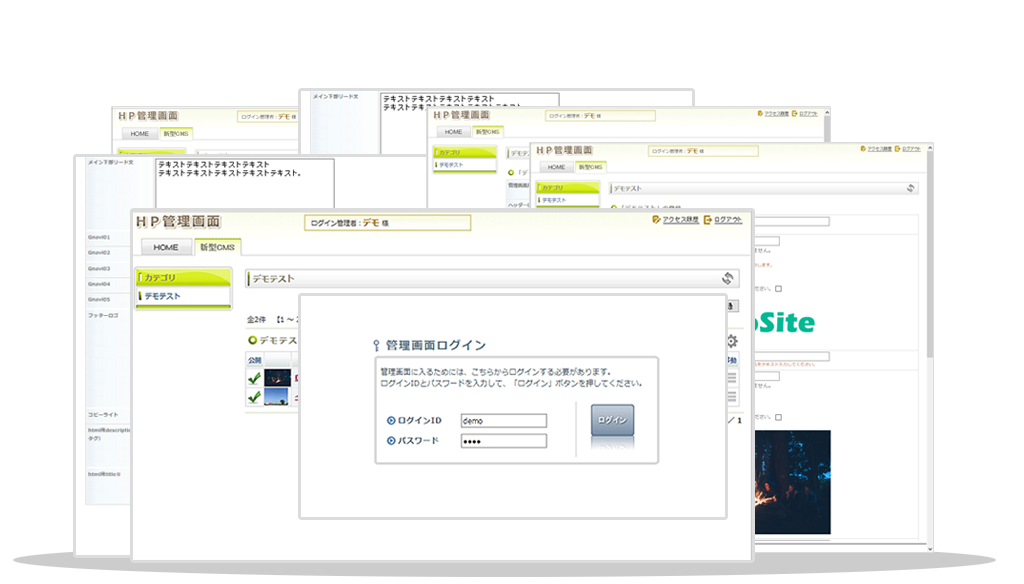1024x584 pixels.
Task: Click フッターロゴ label in left window
Action: [x=103, y=316]
